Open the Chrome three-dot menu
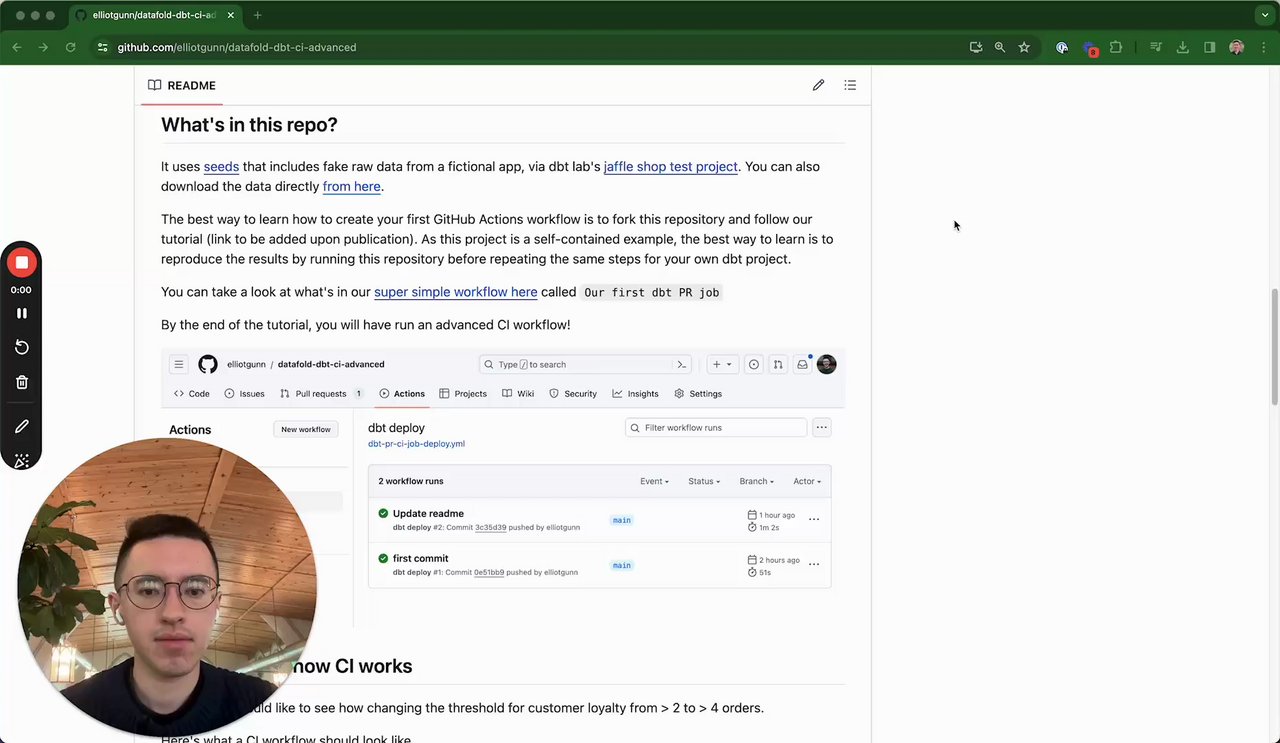This screenshot has height=743, width=1280. (1262, 47)
